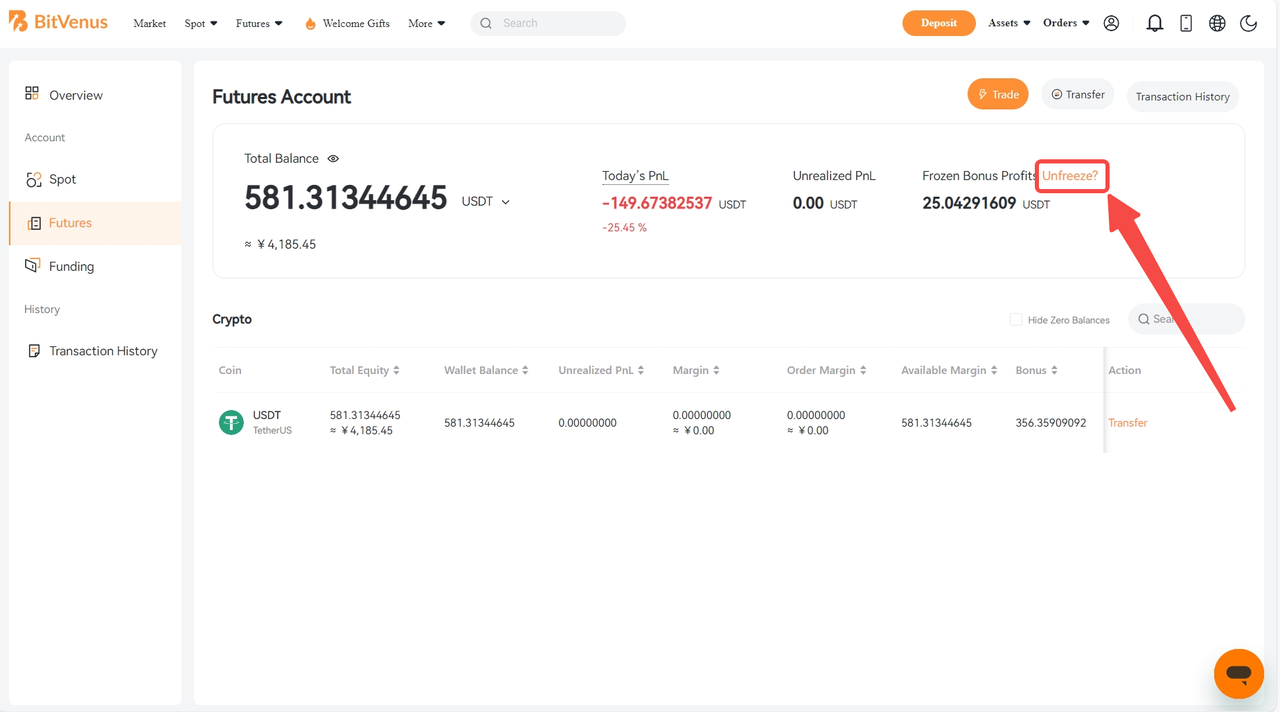Click the header search magnifier icon
This screenshot has height=712, width=1280.
486,23
